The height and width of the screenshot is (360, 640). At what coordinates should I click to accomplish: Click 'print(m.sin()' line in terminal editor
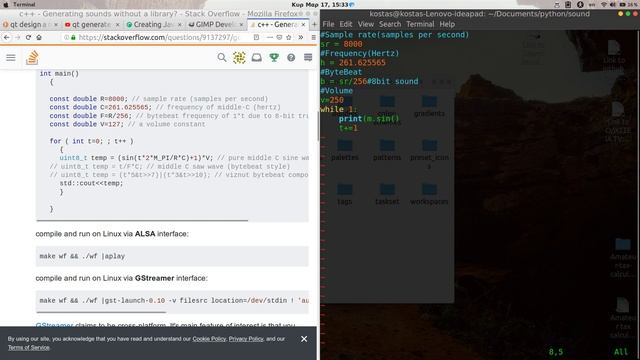click(369, 118)
